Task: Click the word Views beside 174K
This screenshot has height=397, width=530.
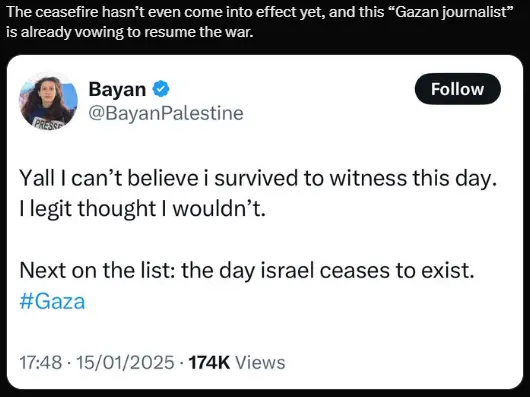Action: pyautogui.click(x=260, y=363)
